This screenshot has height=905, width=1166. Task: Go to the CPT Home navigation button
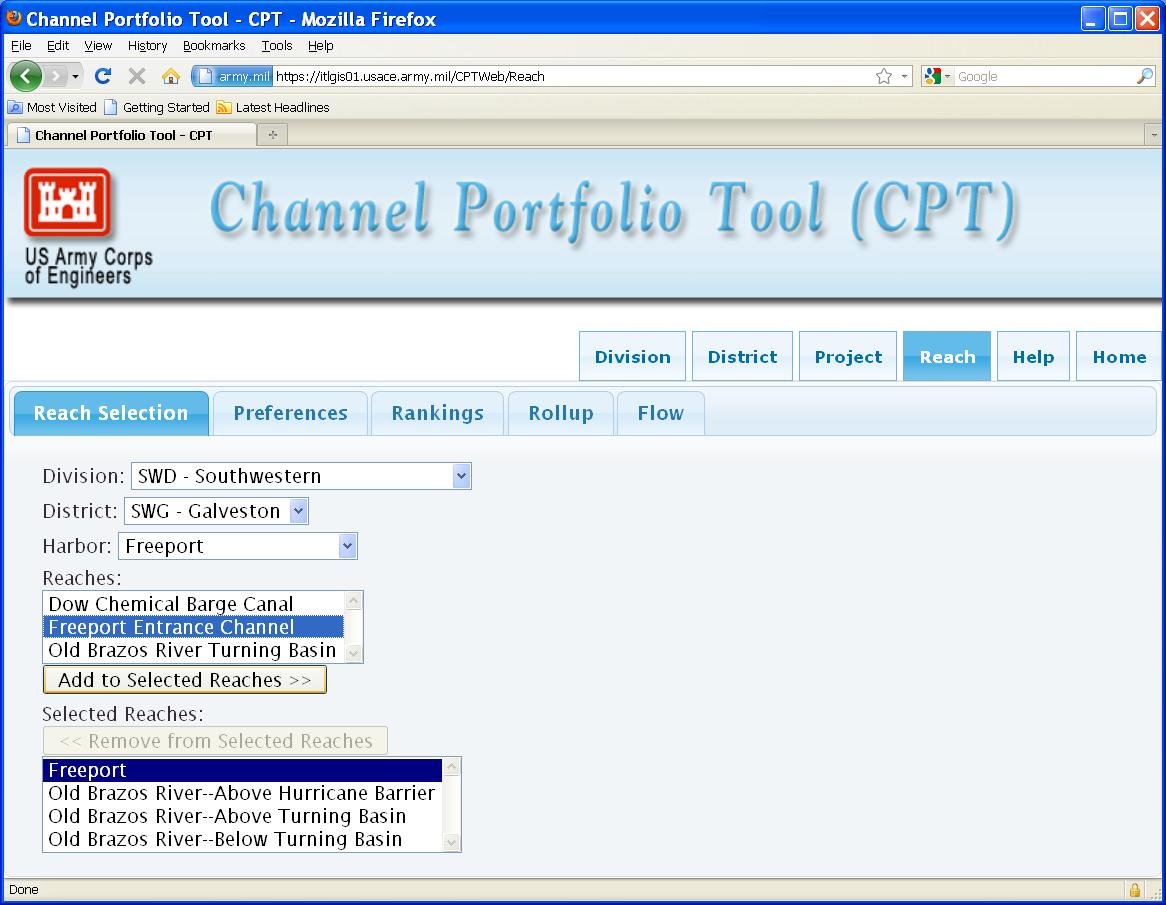(x=1119, y=356)
